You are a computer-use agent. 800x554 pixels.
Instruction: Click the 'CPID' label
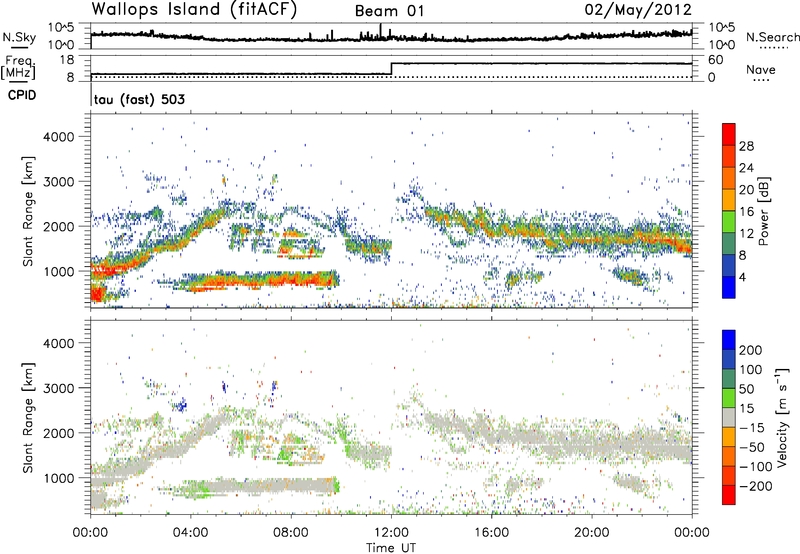[x=22, y=95]
